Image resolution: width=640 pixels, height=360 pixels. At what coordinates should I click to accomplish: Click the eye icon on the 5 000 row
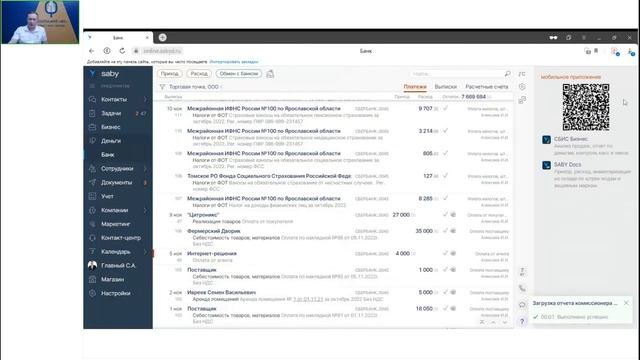[453, 292]
